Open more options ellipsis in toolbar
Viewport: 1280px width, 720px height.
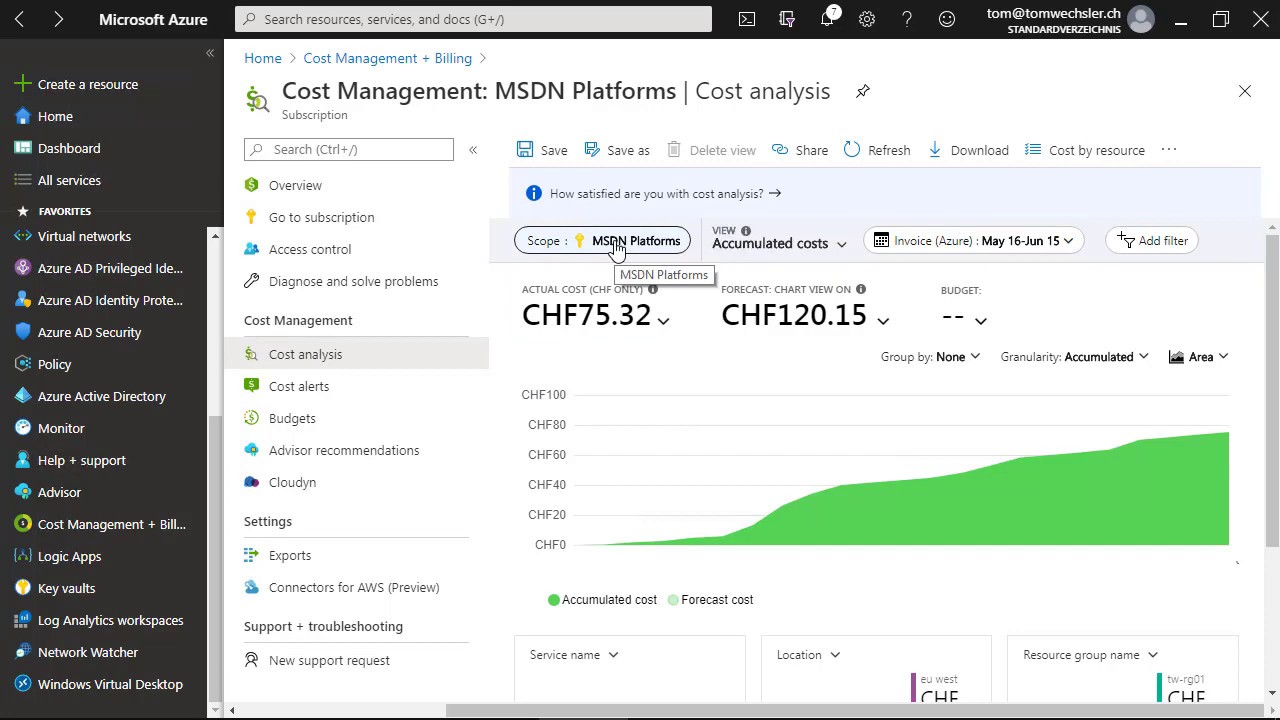tap(1169, 150)
